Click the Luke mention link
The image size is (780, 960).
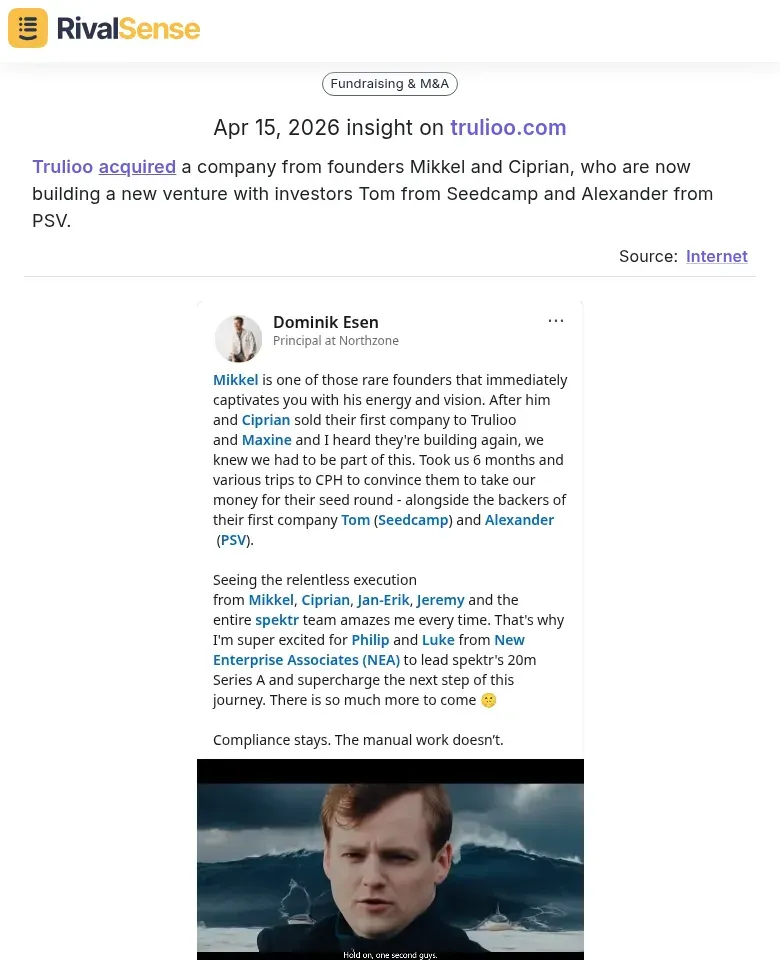pyautogui.click(x=438, y=640)
